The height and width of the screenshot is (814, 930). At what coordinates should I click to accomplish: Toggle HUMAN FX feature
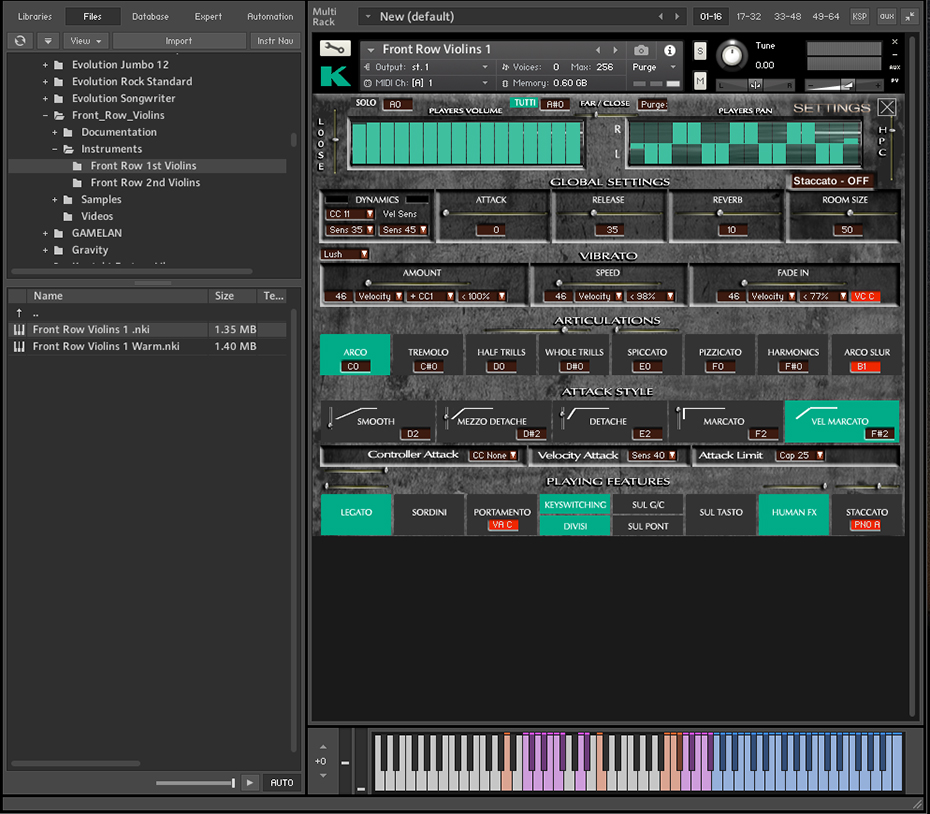click(794, 514)
